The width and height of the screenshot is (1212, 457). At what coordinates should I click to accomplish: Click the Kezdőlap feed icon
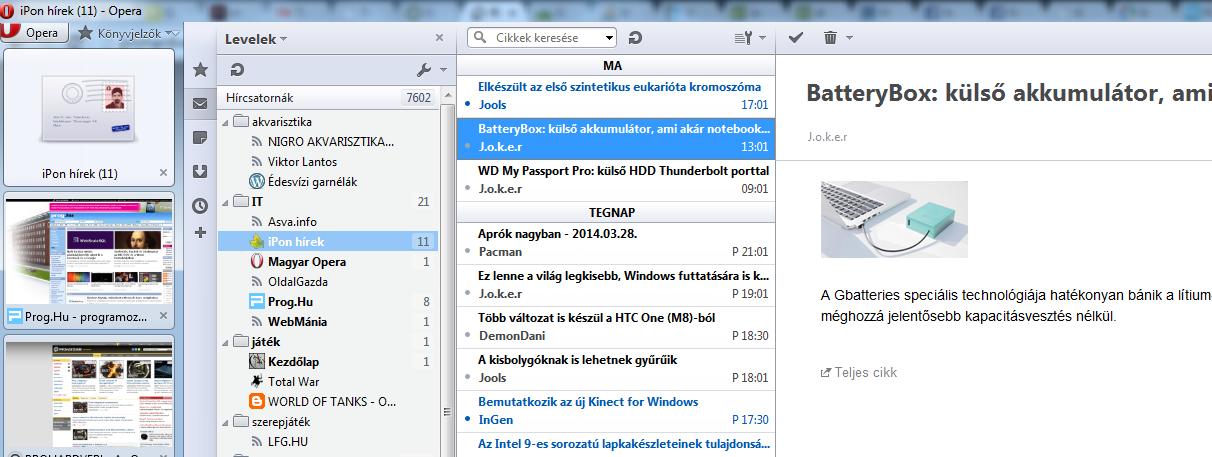[x=257, y=362]
